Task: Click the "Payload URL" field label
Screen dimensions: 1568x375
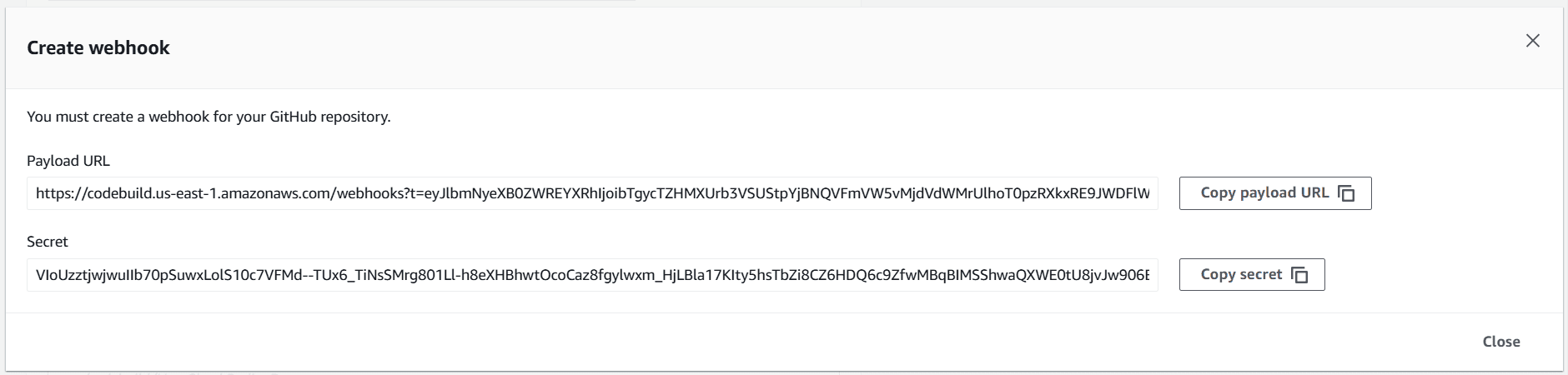Action: click(68, 161)
